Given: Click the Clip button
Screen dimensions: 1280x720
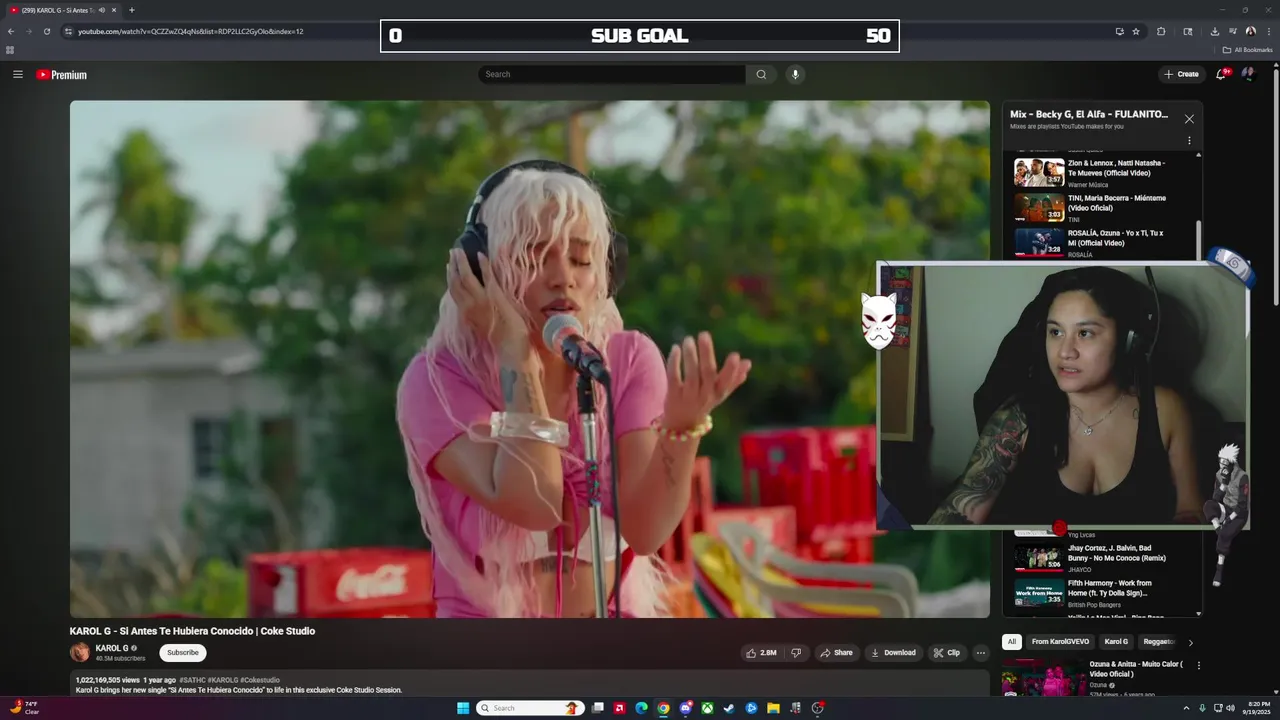Looking at the screenshot, I should 946,653.
